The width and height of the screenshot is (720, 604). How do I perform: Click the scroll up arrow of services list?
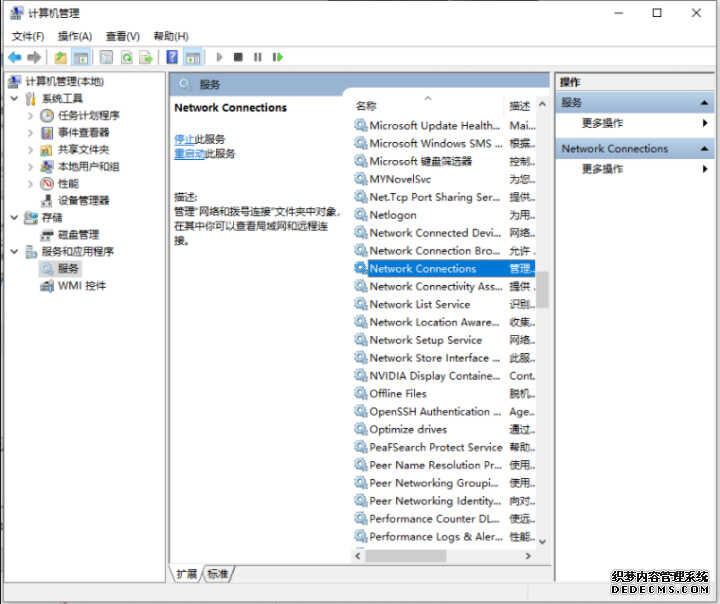542,104
